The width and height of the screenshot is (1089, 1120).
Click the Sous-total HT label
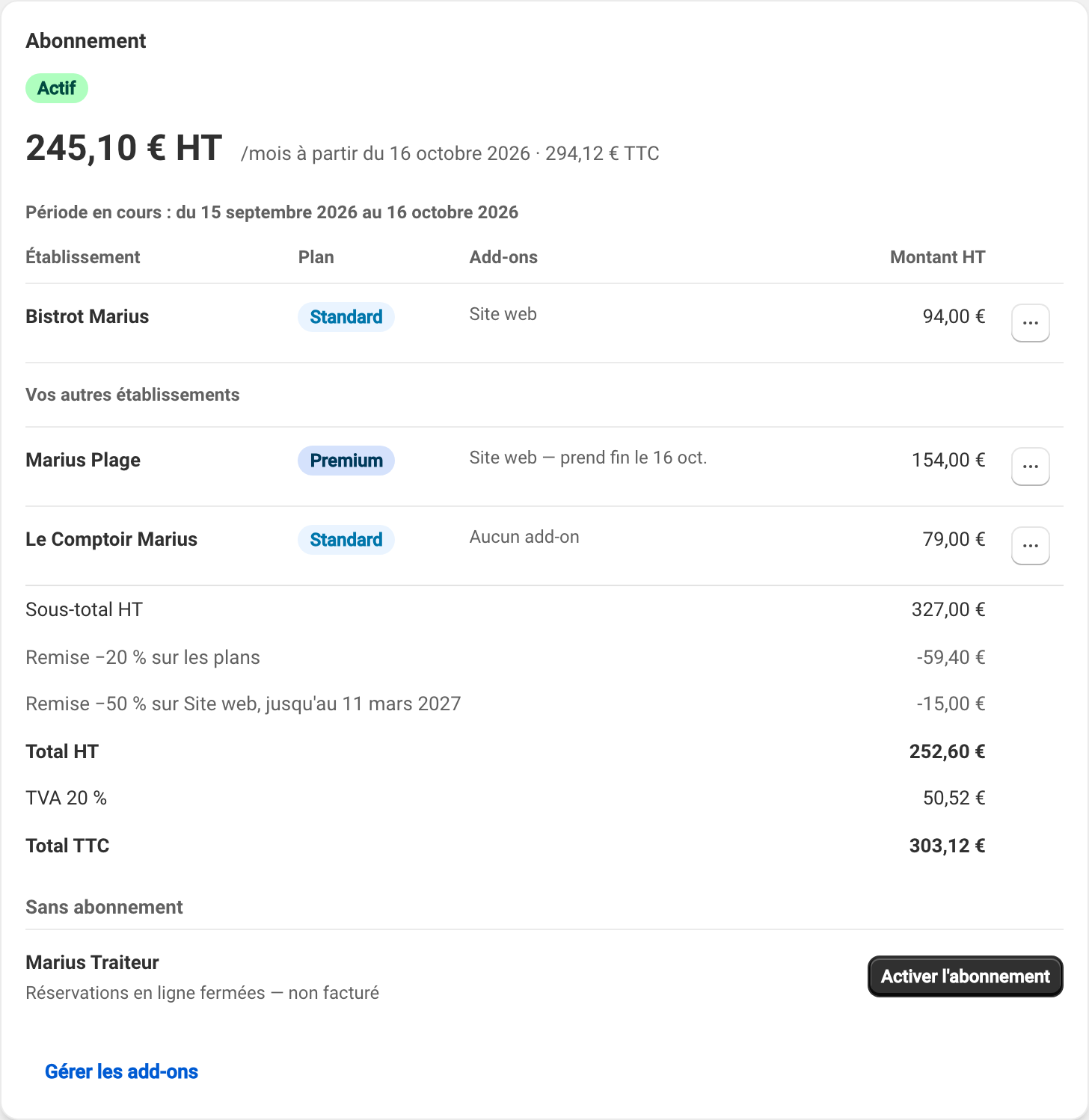tap(84, 609)
